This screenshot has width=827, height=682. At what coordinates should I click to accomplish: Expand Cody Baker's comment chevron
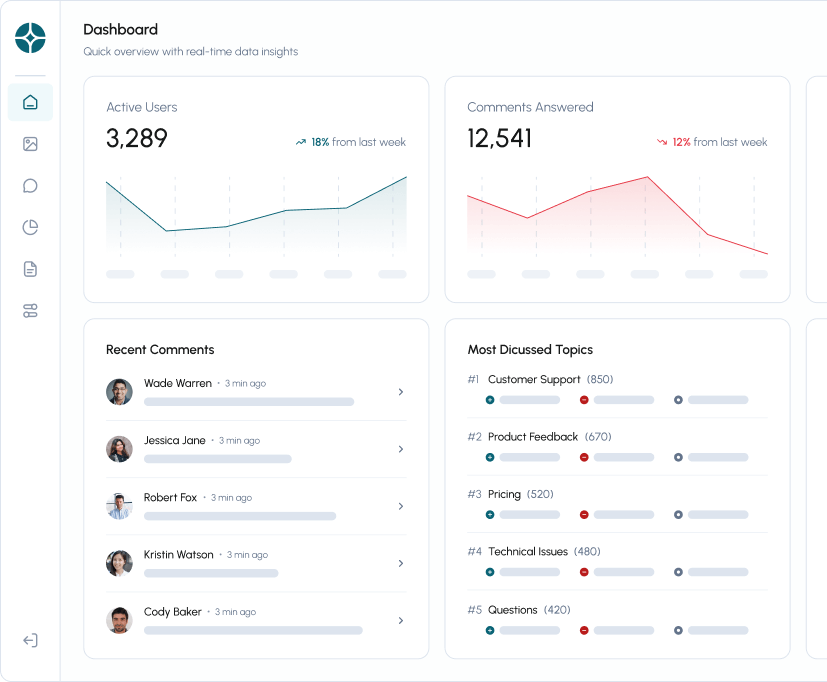401,621
